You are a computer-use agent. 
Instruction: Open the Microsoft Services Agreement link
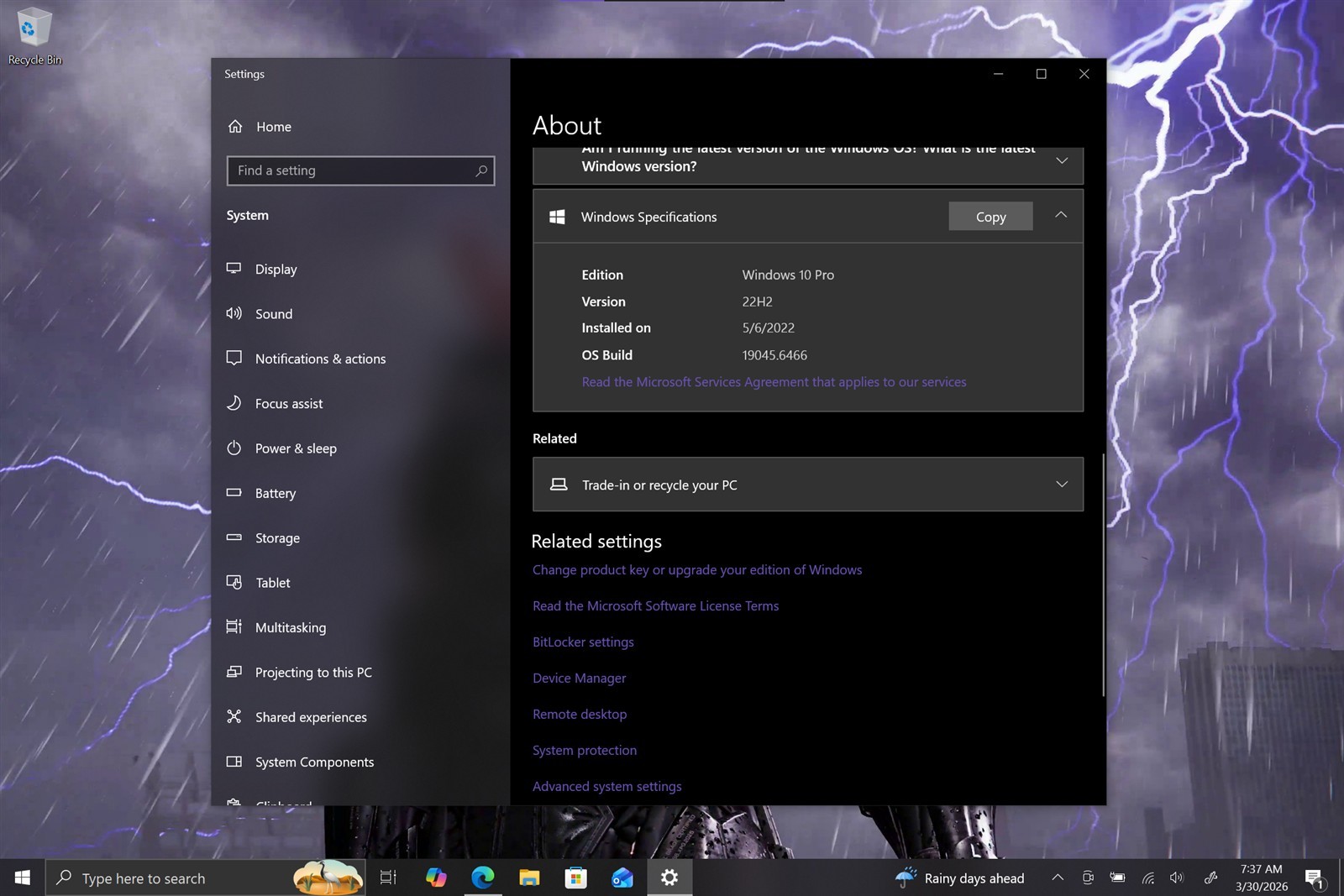coord(774,382)
